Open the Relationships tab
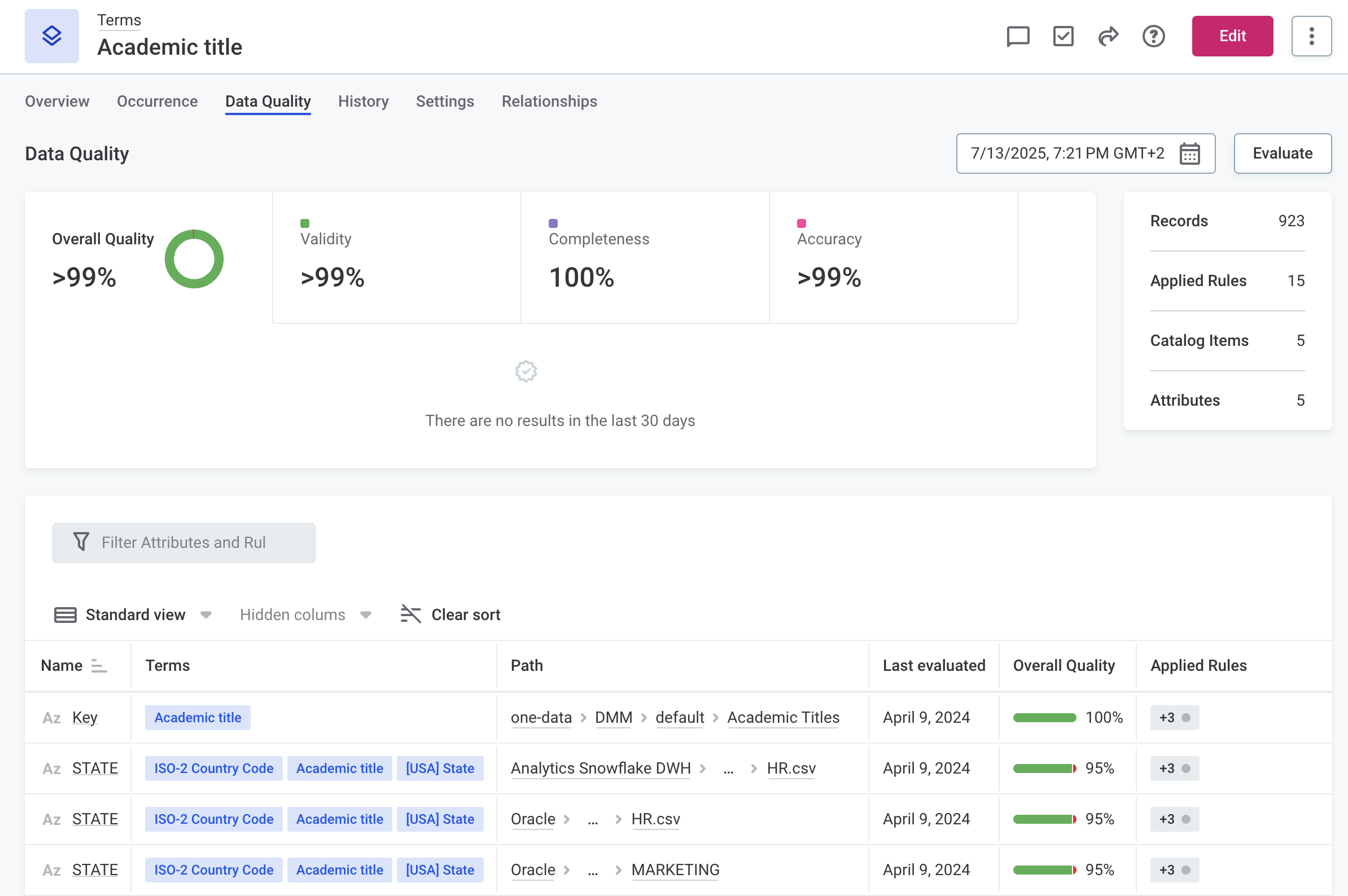Screen dimensions: 1348x896 (x=549, y=101)
